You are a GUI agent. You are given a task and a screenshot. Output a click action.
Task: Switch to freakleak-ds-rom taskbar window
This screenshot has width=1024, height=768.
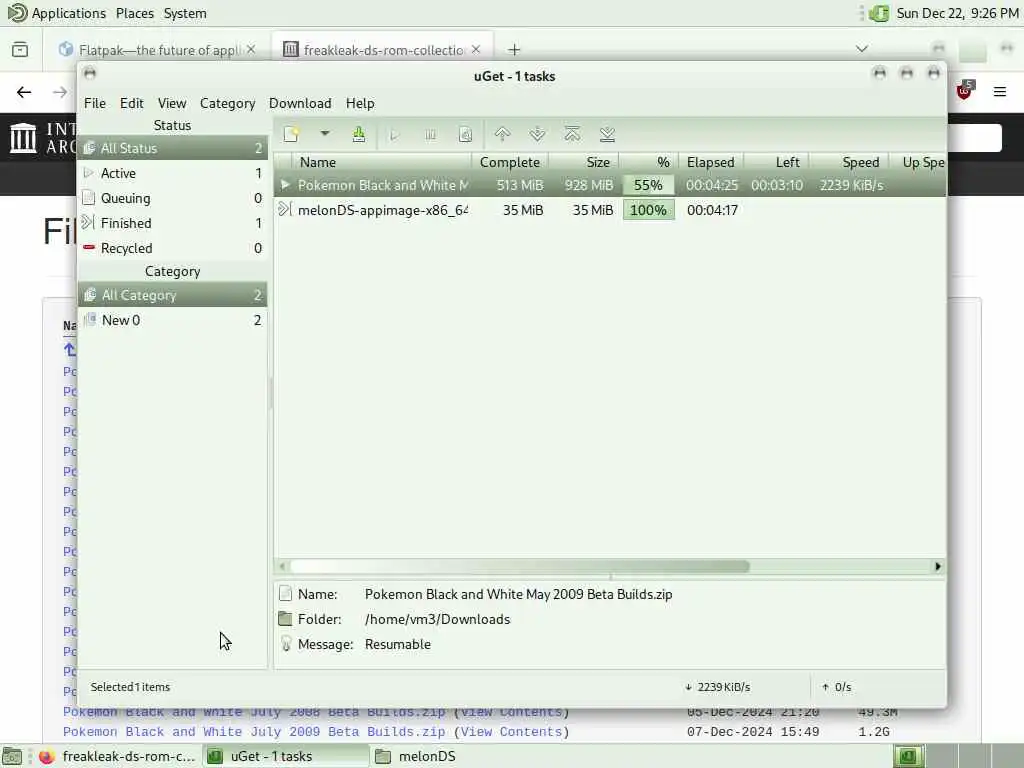click(116, 756)
